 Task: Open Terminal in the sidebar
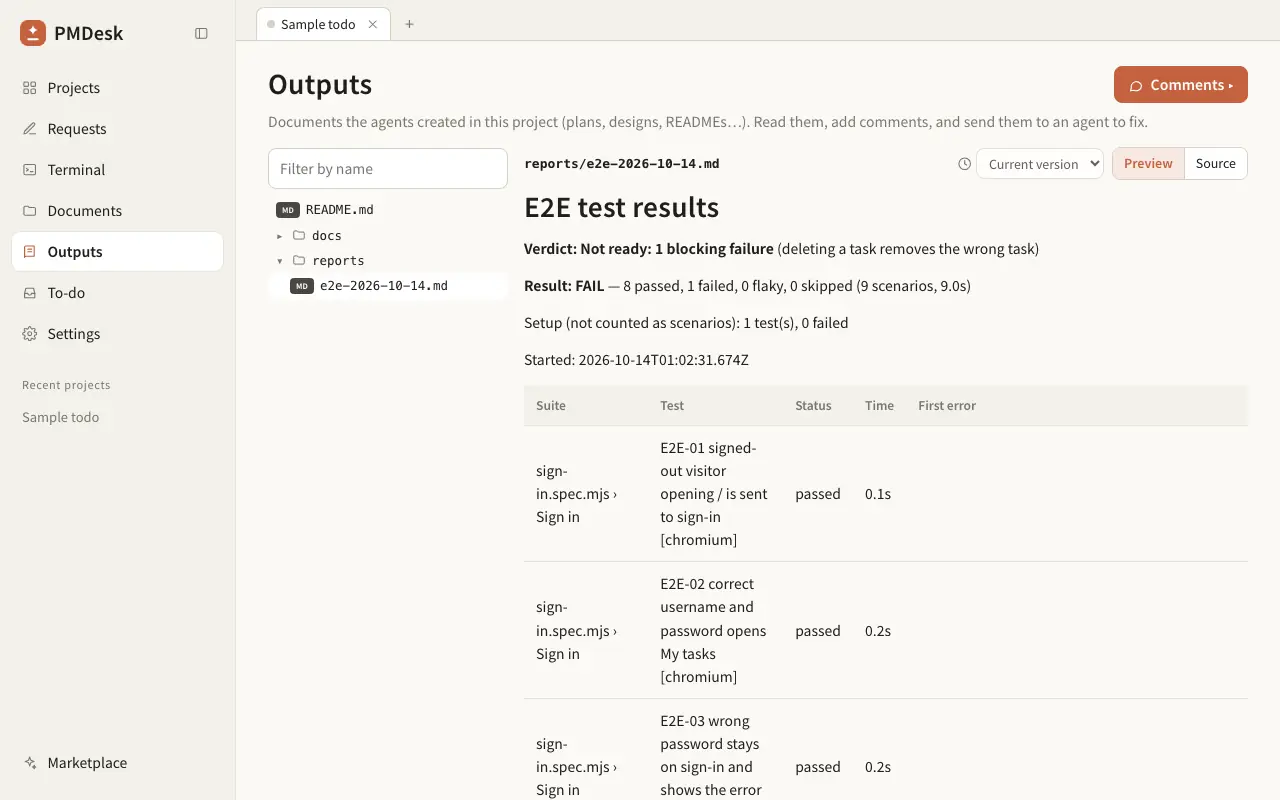117,170
